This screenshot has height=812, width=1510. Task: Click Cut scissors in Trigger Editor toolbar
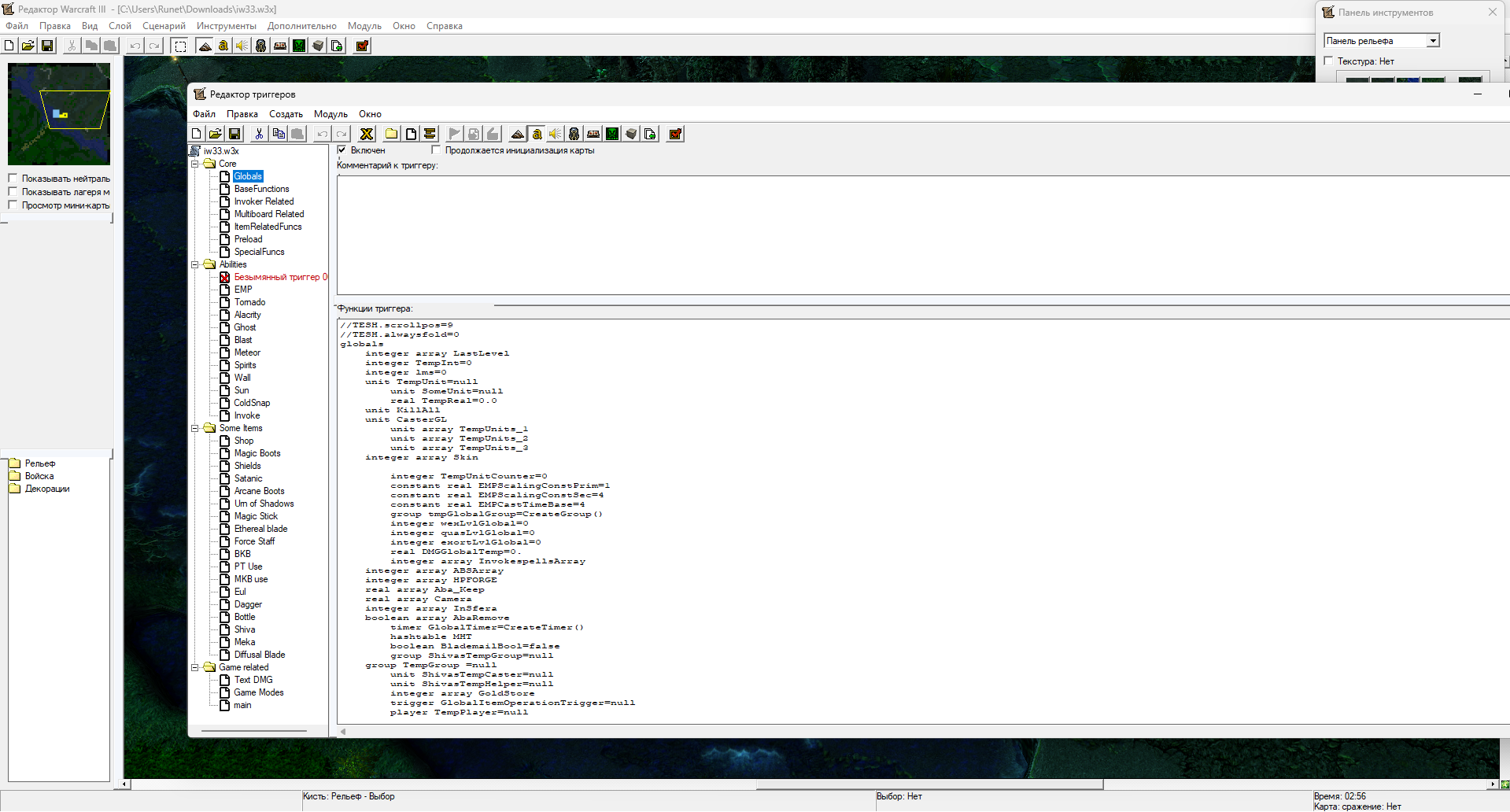tap(259, 134)
